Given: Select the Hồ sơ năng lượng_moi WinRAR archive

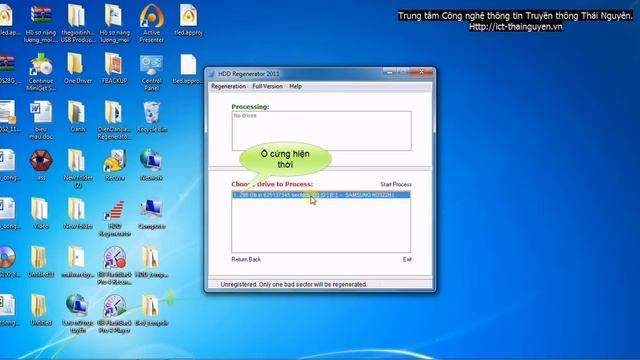Looking at the screenshot, I should point(40,24).
